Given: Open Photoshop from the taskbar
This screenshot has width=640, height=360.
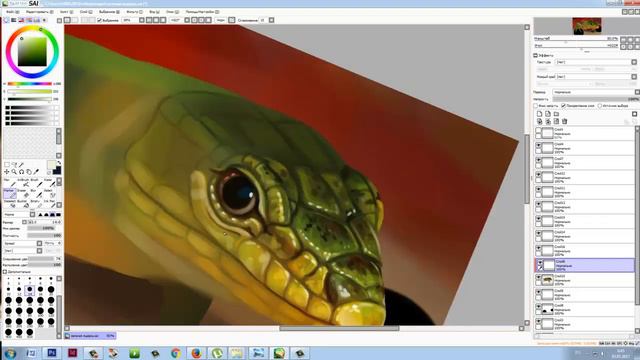Looking at the screenshot, I should tap(51, 353).
